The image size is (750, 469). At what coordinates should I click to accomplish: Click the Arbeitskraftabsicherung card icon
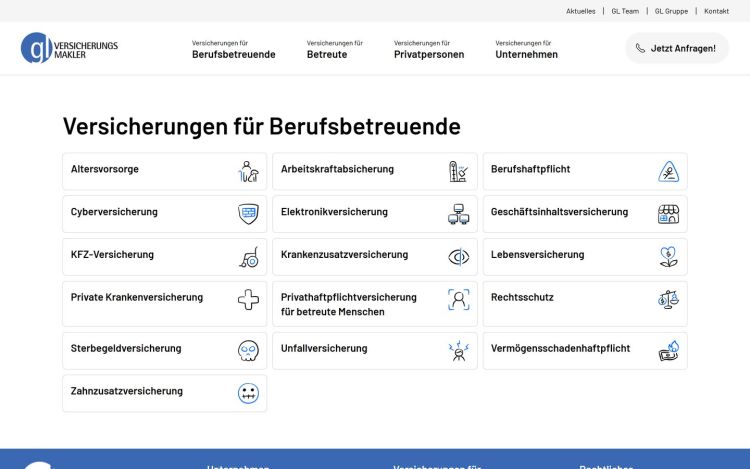458,172
